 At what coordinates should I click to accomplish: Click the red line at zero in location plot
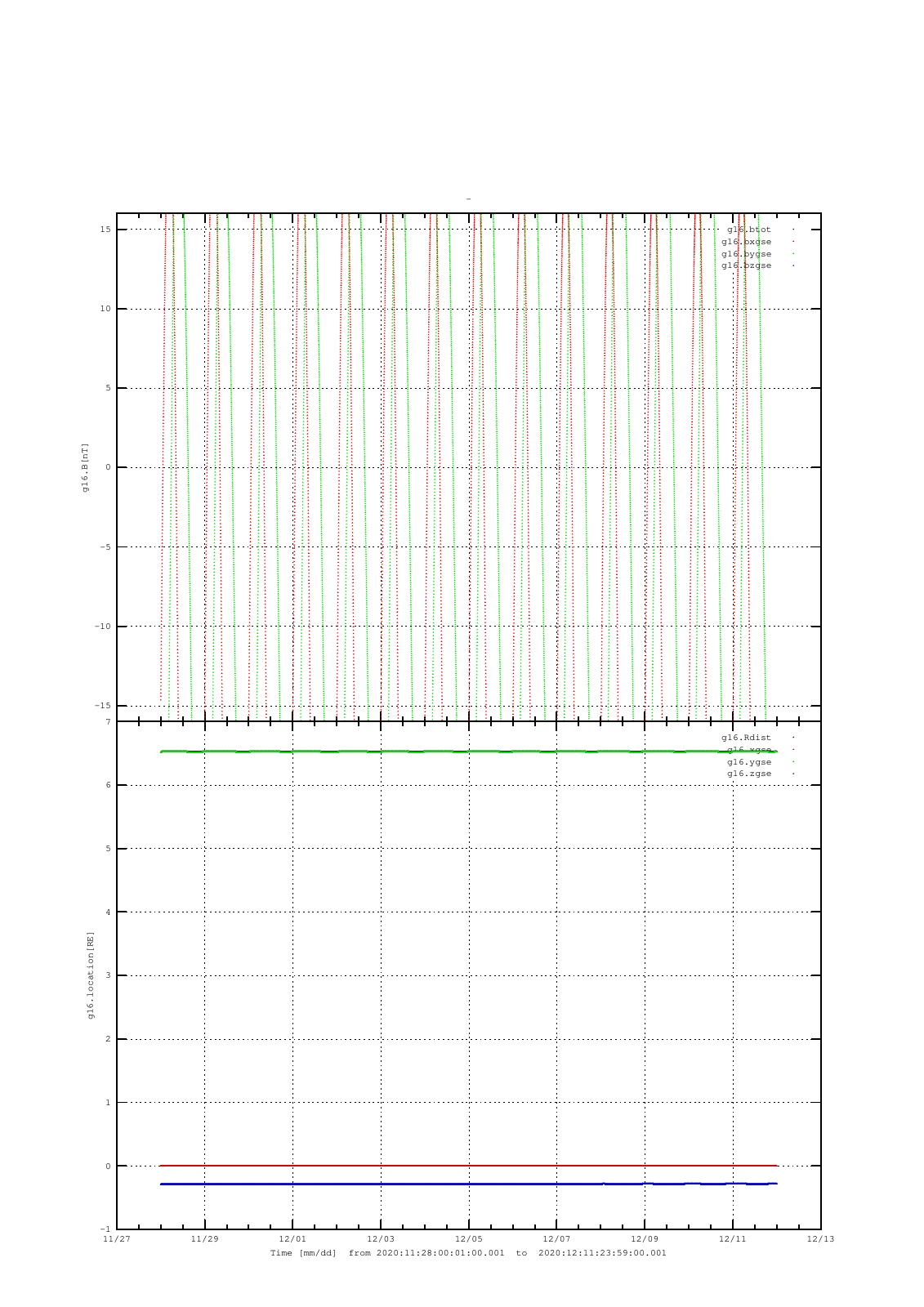[468, 1166]
